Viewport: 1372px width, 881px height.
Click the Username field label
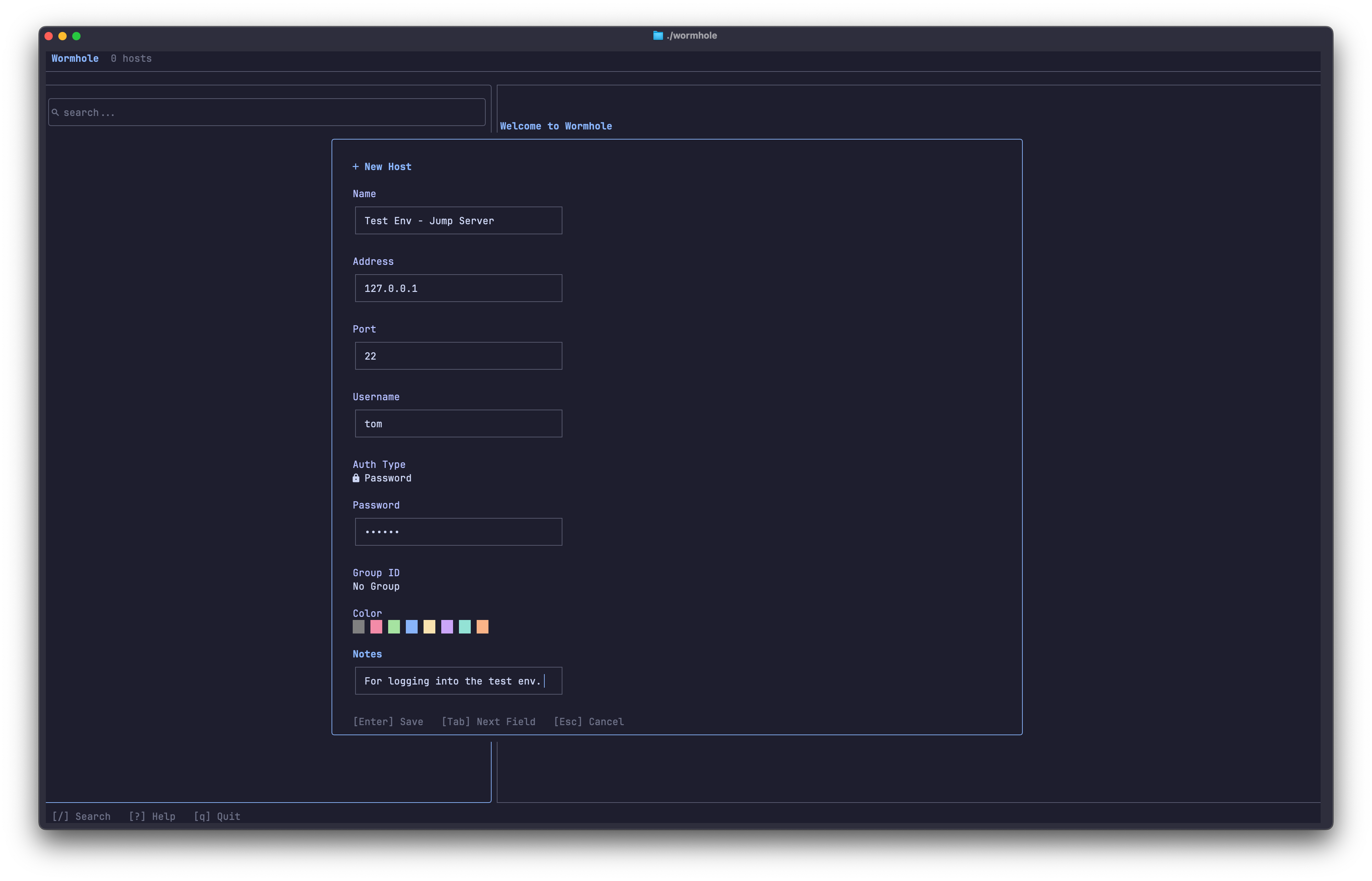[x=376, y=397]
